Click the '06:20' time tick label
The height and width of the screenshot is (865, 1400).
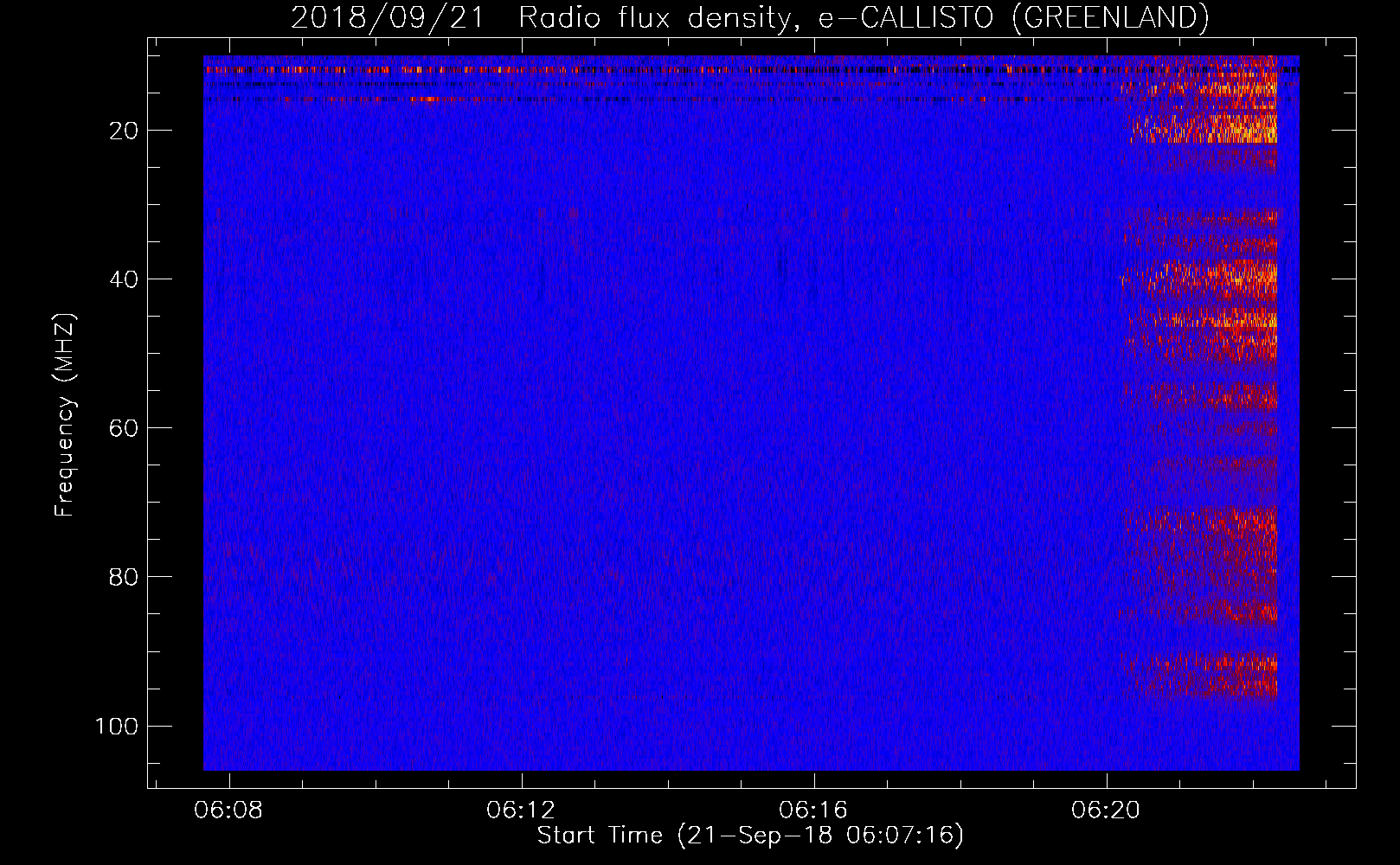(1106, 811)
